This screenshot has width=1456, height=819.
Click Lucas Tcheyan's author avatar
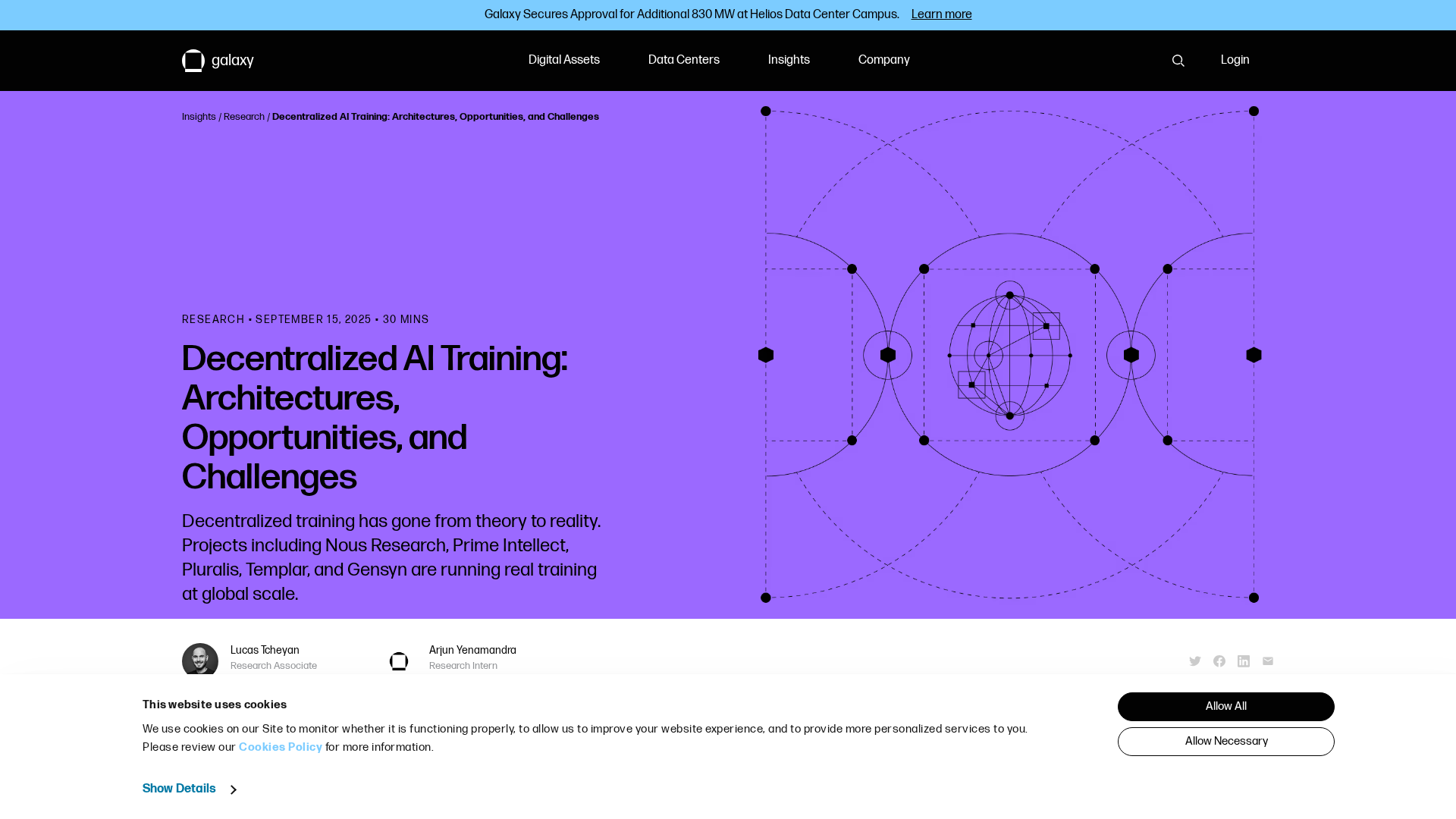tap(200, 661)
